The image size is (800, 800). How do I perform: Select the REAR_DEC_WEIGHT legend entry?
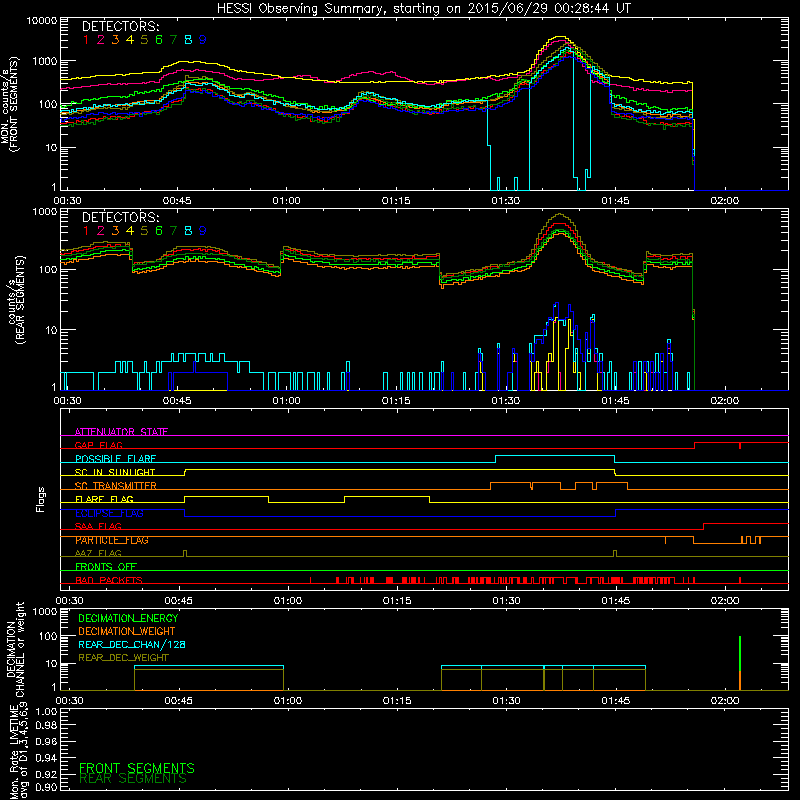pyautogui.click(x=123, y=658)
